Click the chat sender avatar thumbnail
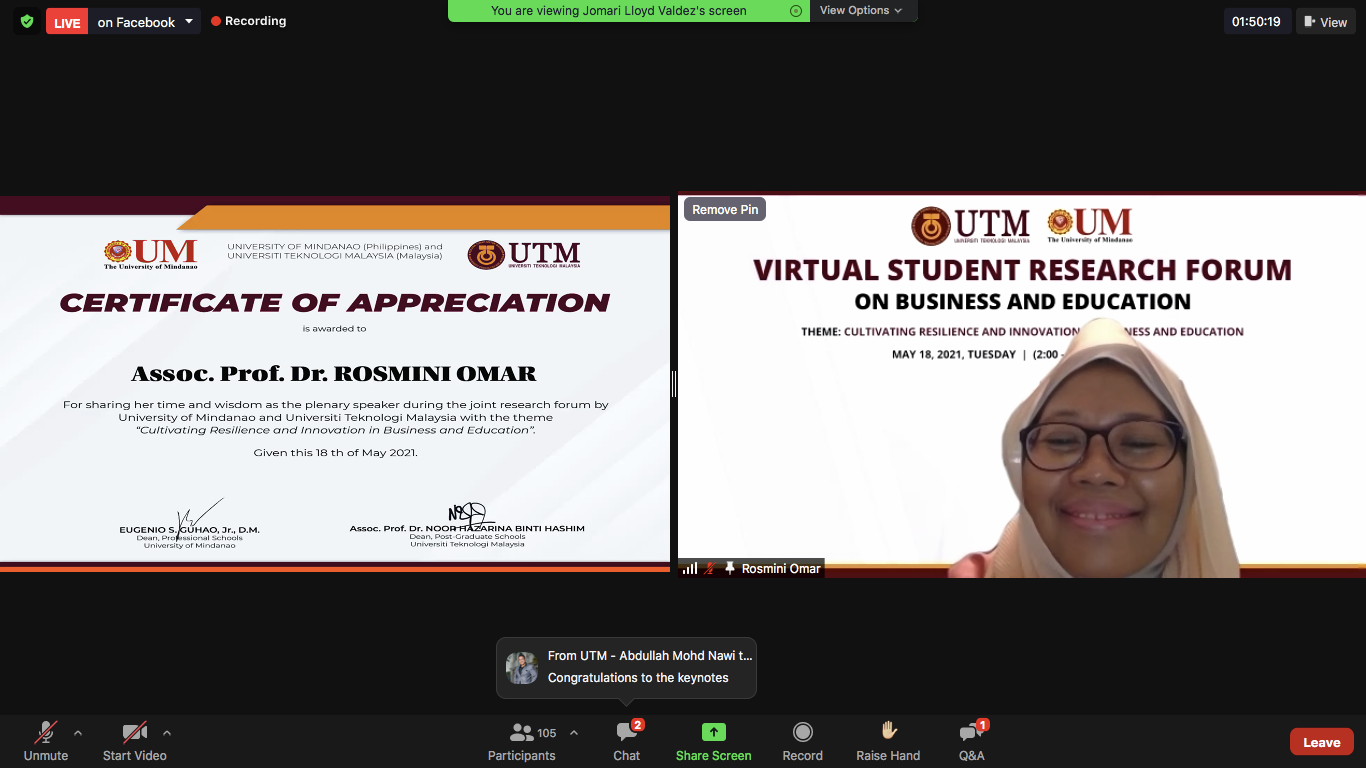Screen dimensions: 1366x768 click(x=522, y=668)
